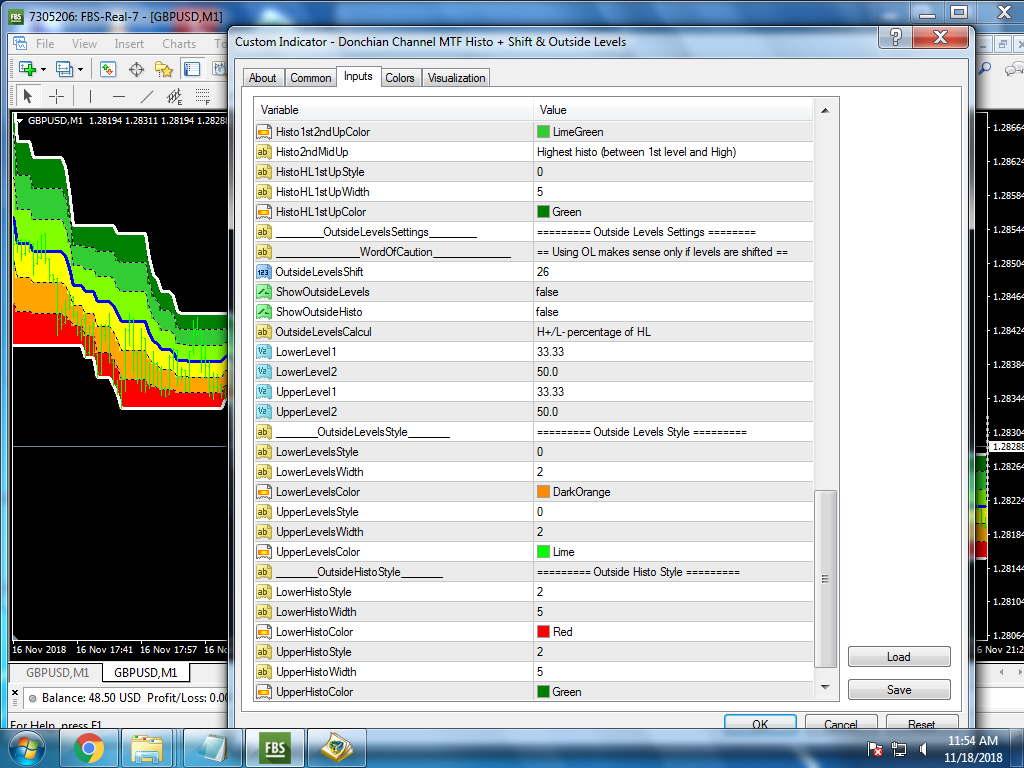Expand the New Chart dropdown arrow
Image resolution: width=1024 pixels, height=768 pixels.
coord(44,69)
